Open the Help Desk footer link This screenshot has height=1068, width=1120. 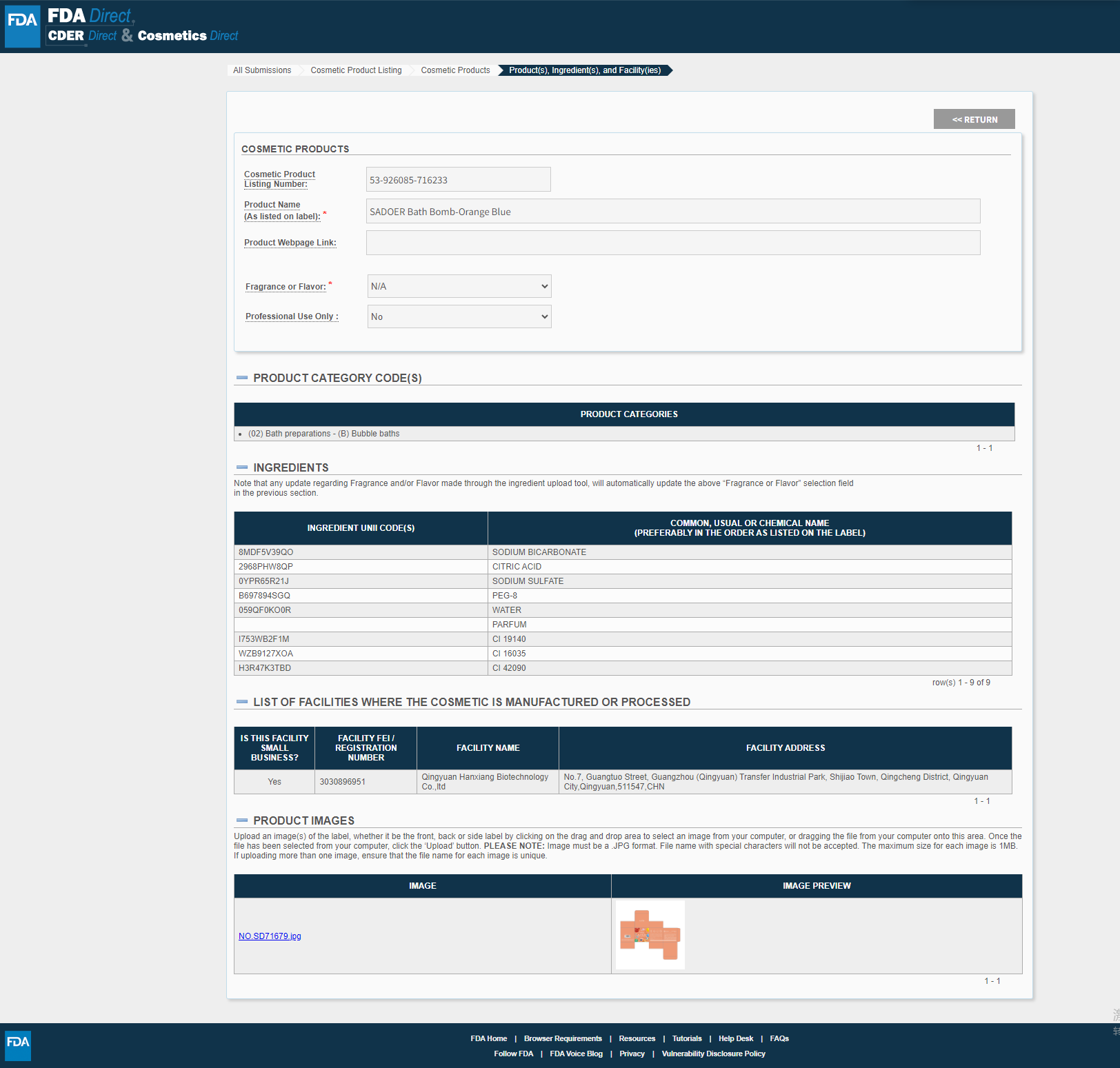tap(735, 1038)
